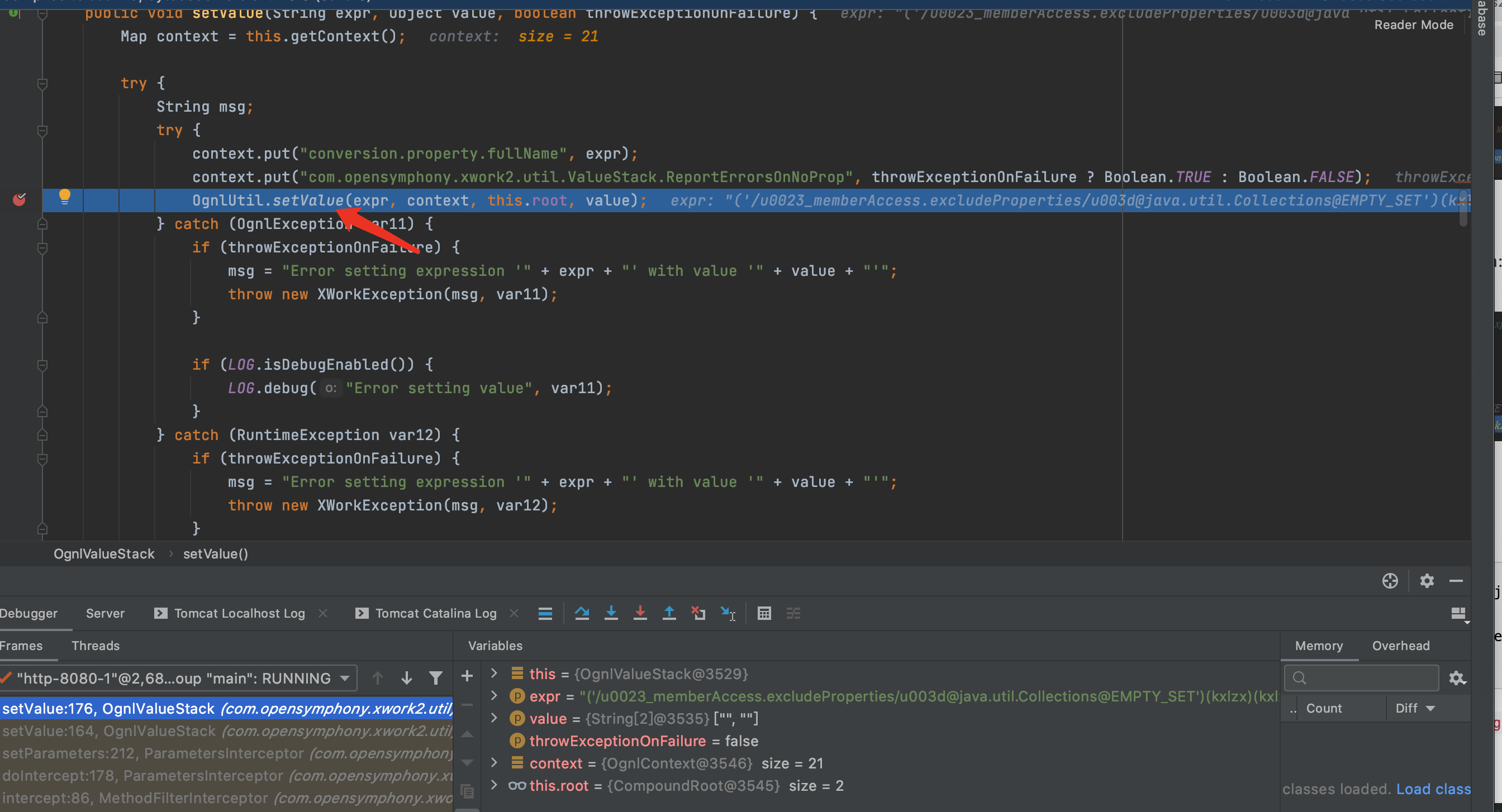Screen dimensions: 1502x812
Task: Click setValue() in the breadcrumb
Action: [x=216, y=554]
